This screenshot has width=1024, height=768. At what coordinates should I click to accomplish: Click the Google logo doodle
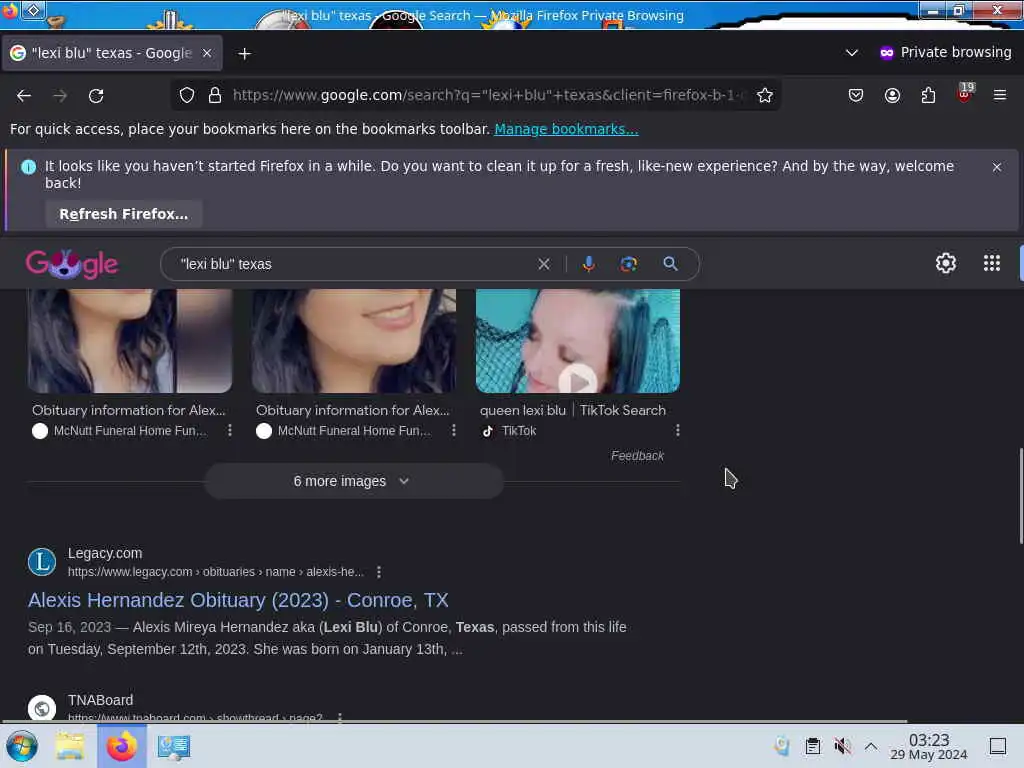click(72, 264)
